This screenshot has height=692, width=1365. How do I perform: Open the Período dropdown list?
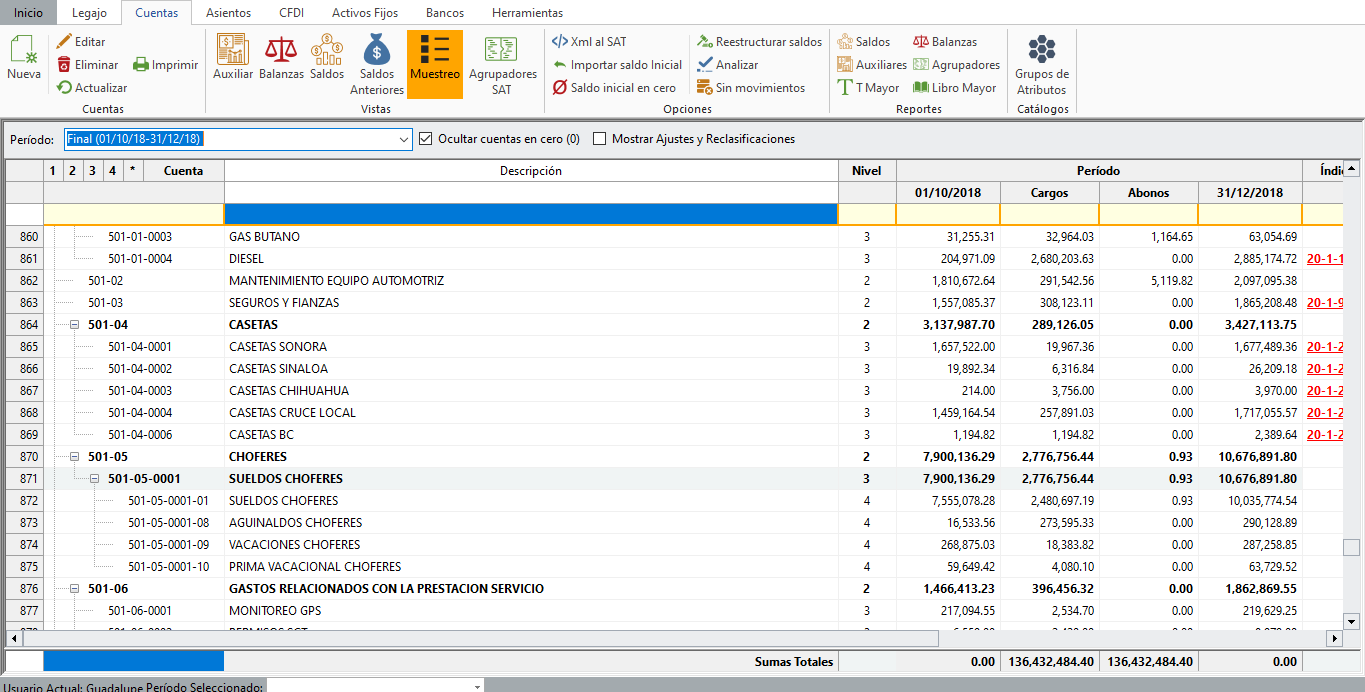tap(403, 139)
